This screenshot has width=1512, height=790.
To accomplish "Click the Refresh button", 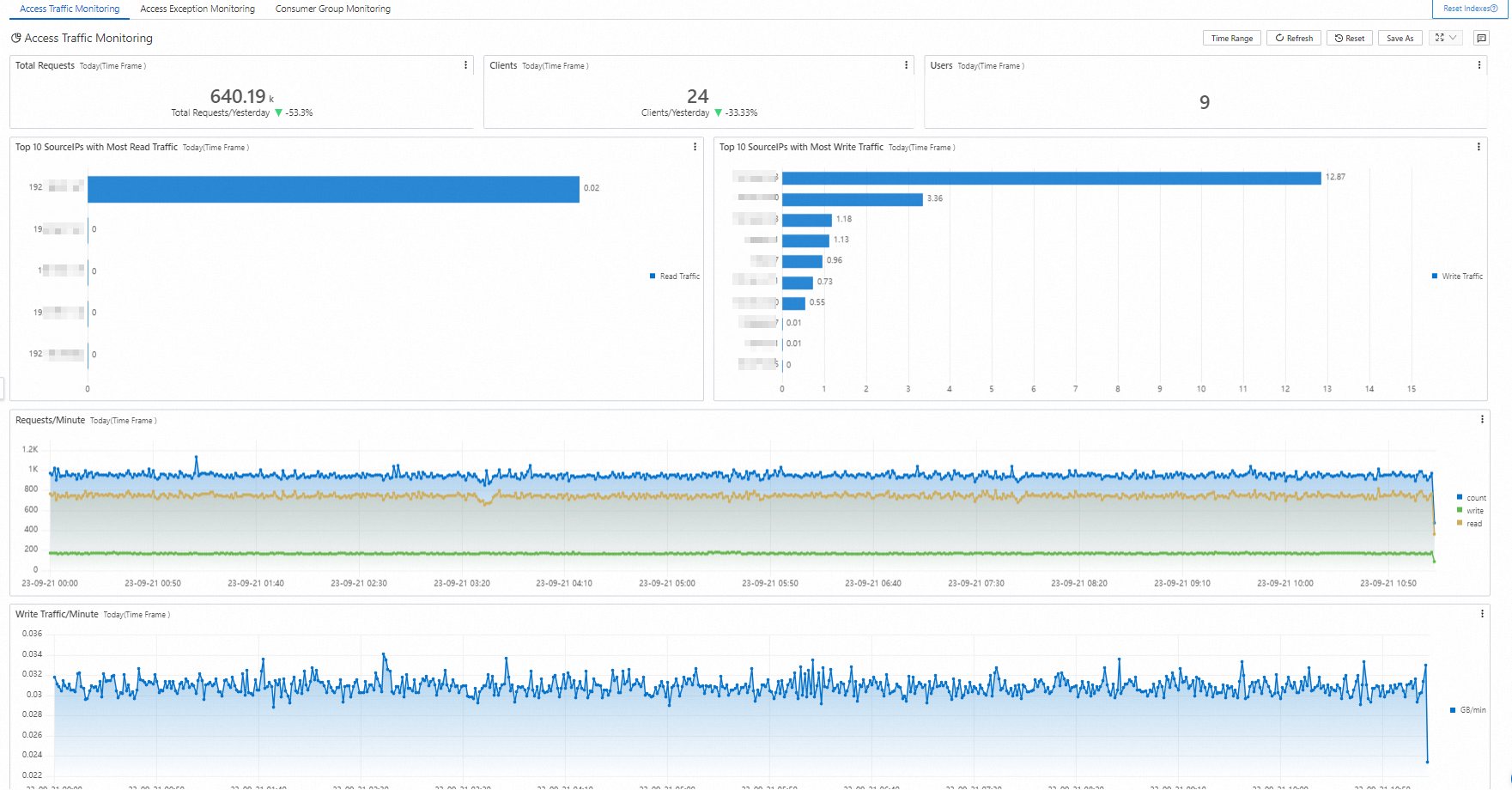I will (x=1294, y=38).
